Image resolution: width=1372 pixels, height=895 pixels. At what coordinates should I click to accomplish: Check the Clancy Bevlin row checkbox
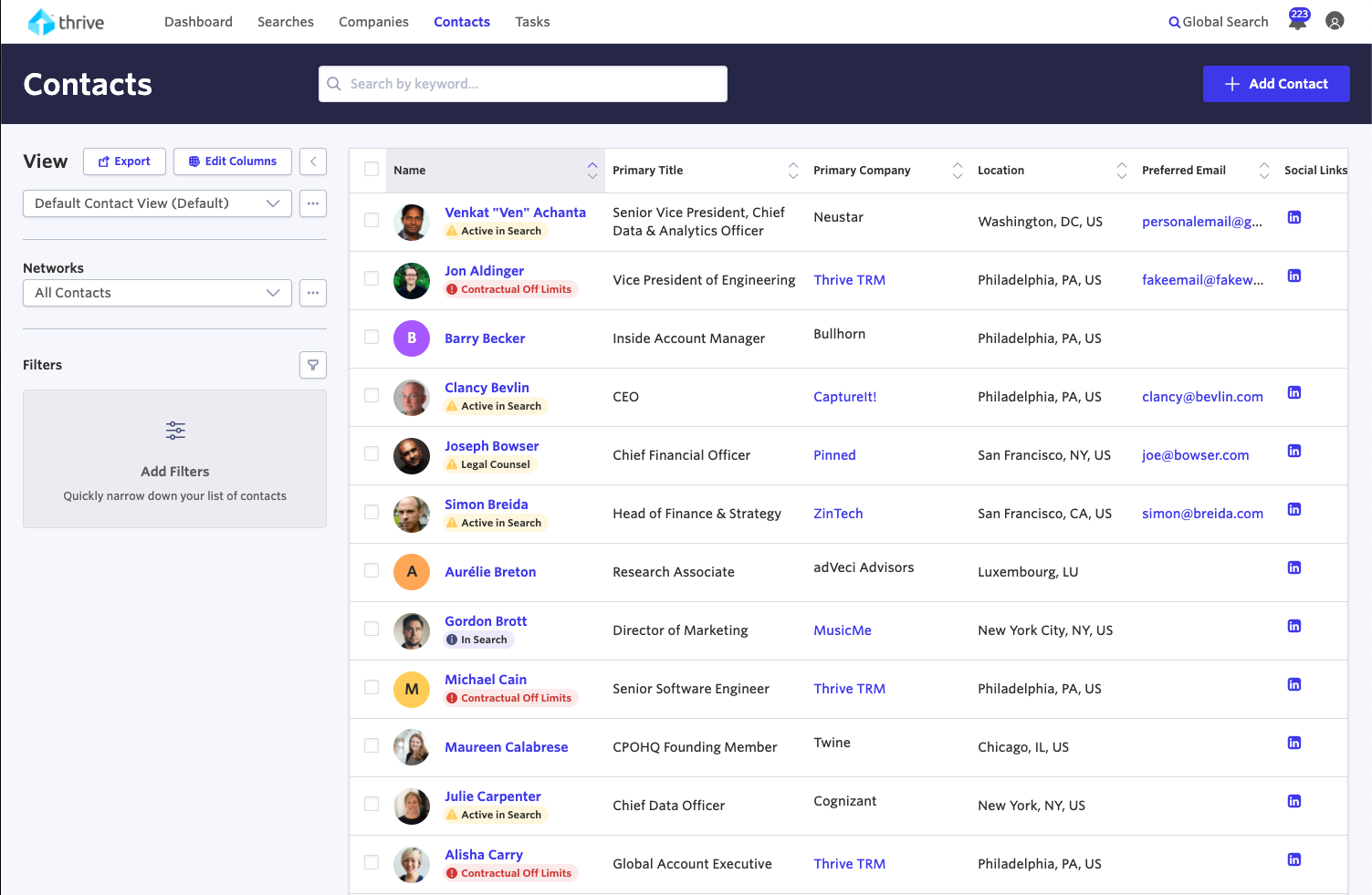pyautogui.click(x=372, y=395)
